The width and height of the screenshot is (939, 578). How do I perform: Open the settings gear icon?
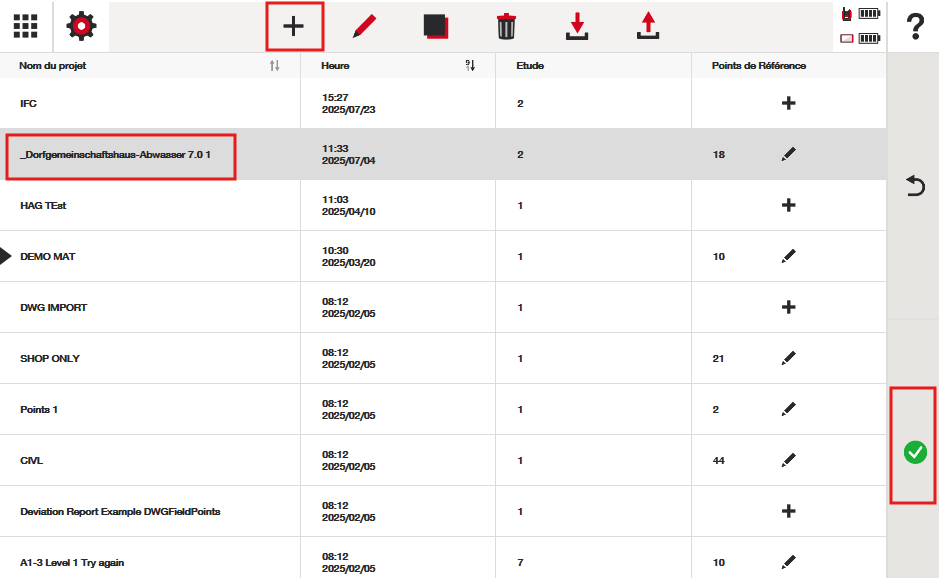coord(81,26)
